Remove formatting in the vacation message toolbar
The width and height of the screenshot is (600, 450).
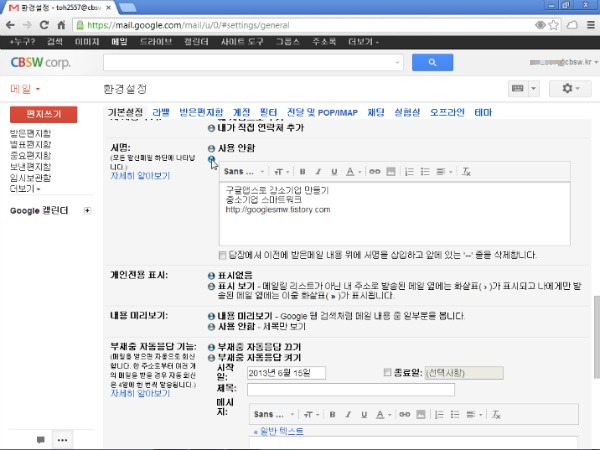click(x=496, y=414)
